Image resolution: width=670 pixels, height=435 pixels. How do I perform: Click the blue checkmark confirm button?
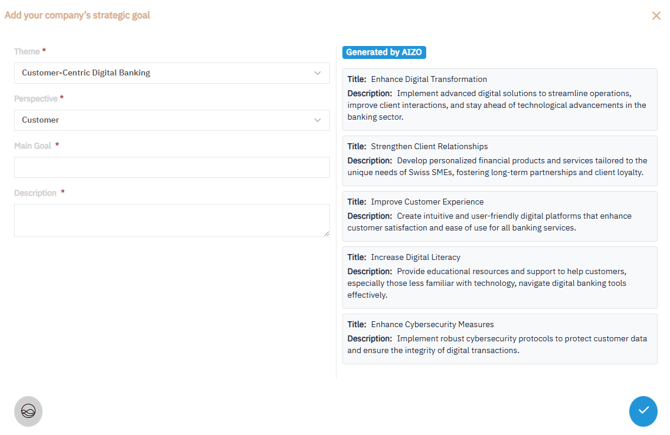(x=643, y=411)
